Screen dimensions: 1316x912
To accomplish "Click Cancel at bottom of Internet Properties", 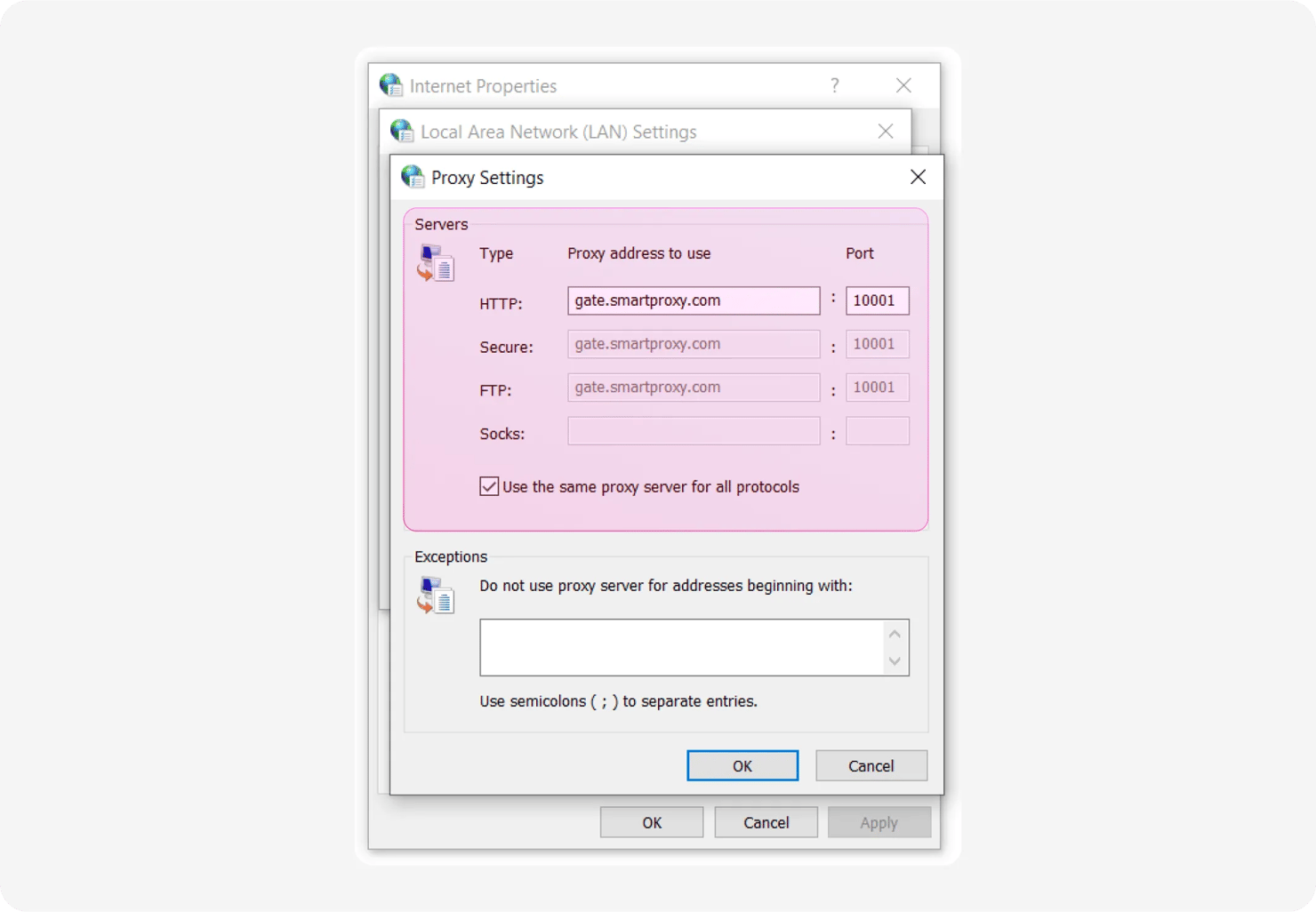I will pos(766,822).
